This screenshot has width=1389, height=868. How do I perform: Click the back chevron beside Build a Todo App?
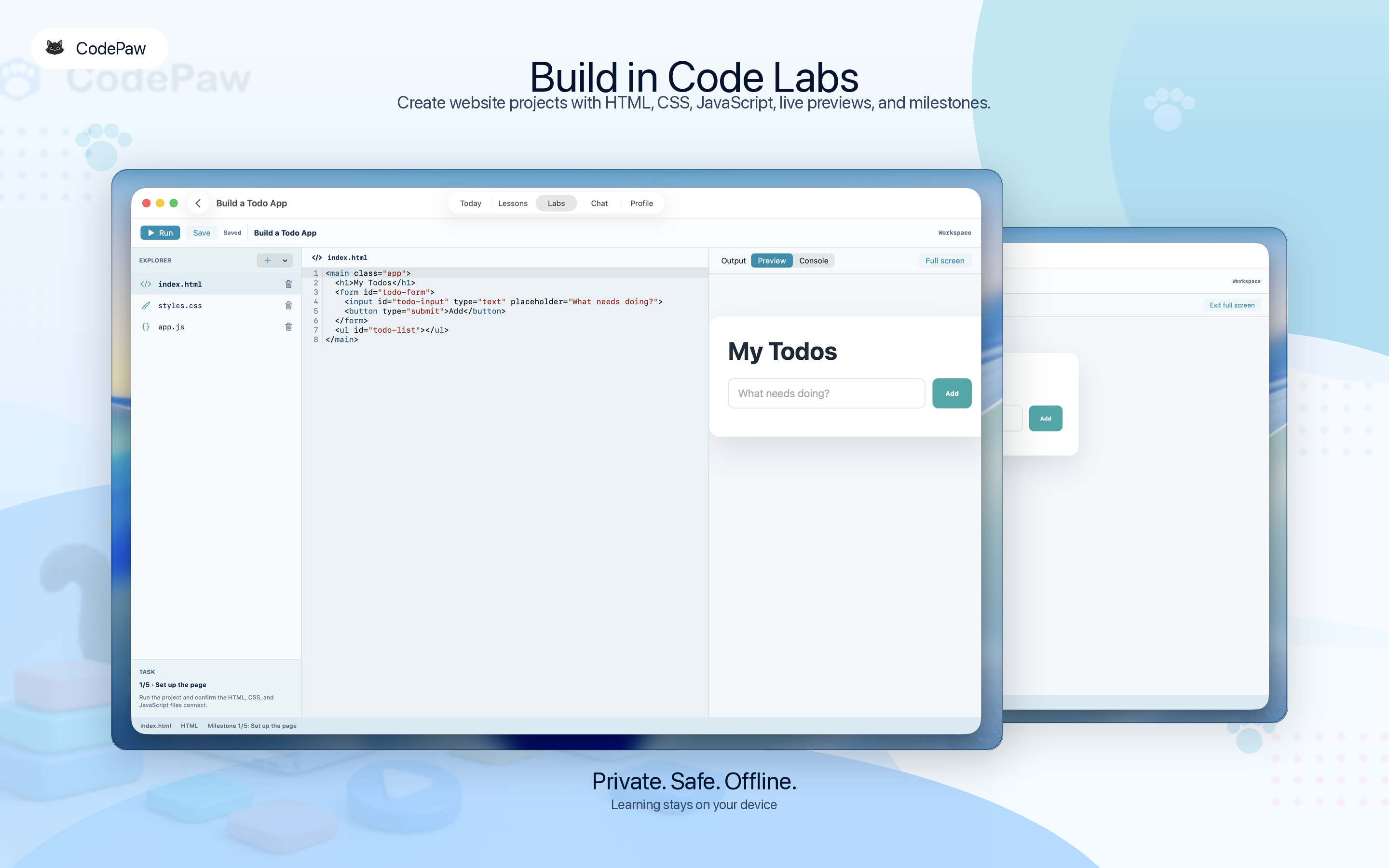(198, 203)
